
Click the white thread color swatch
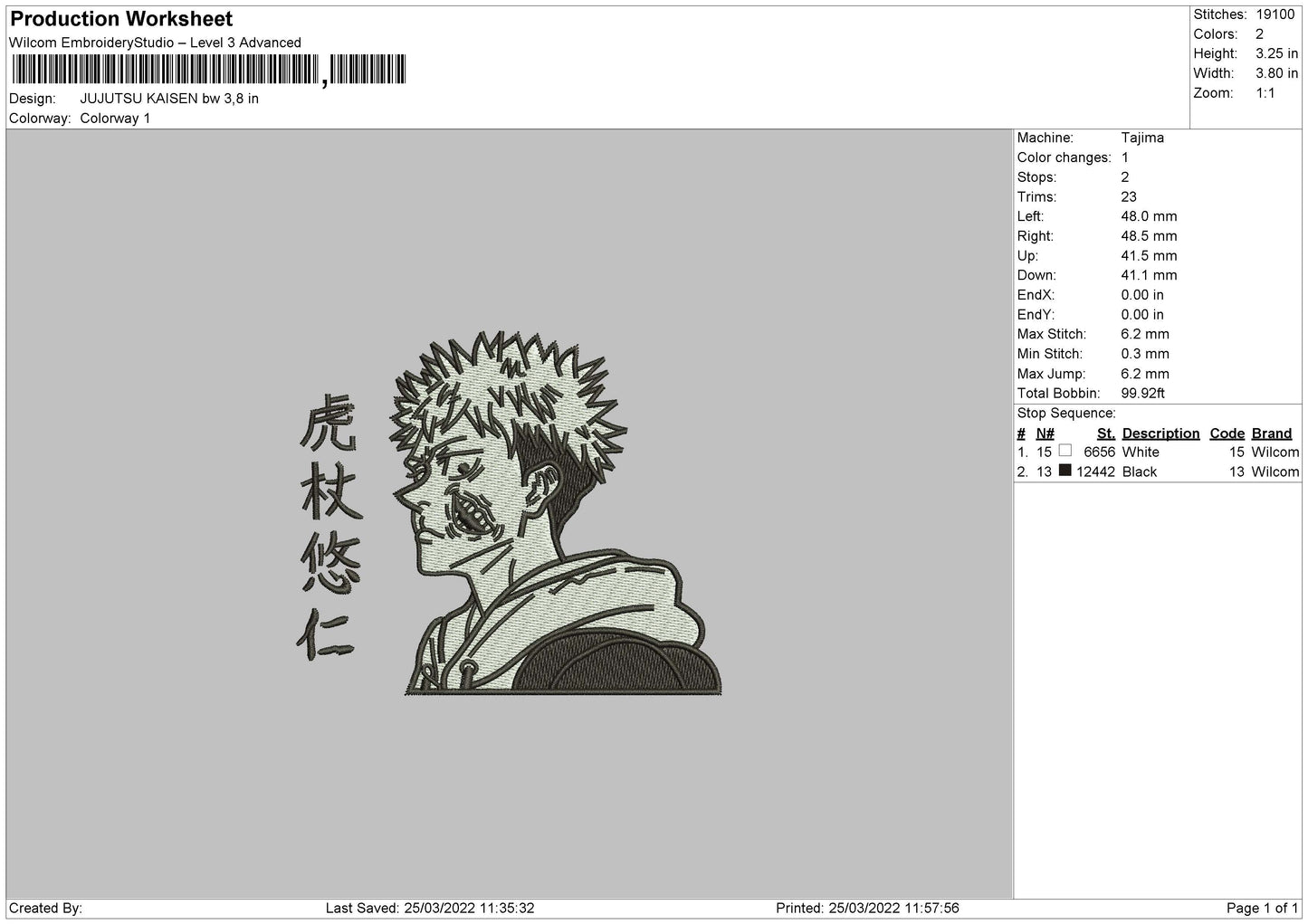pos(1065,451)
